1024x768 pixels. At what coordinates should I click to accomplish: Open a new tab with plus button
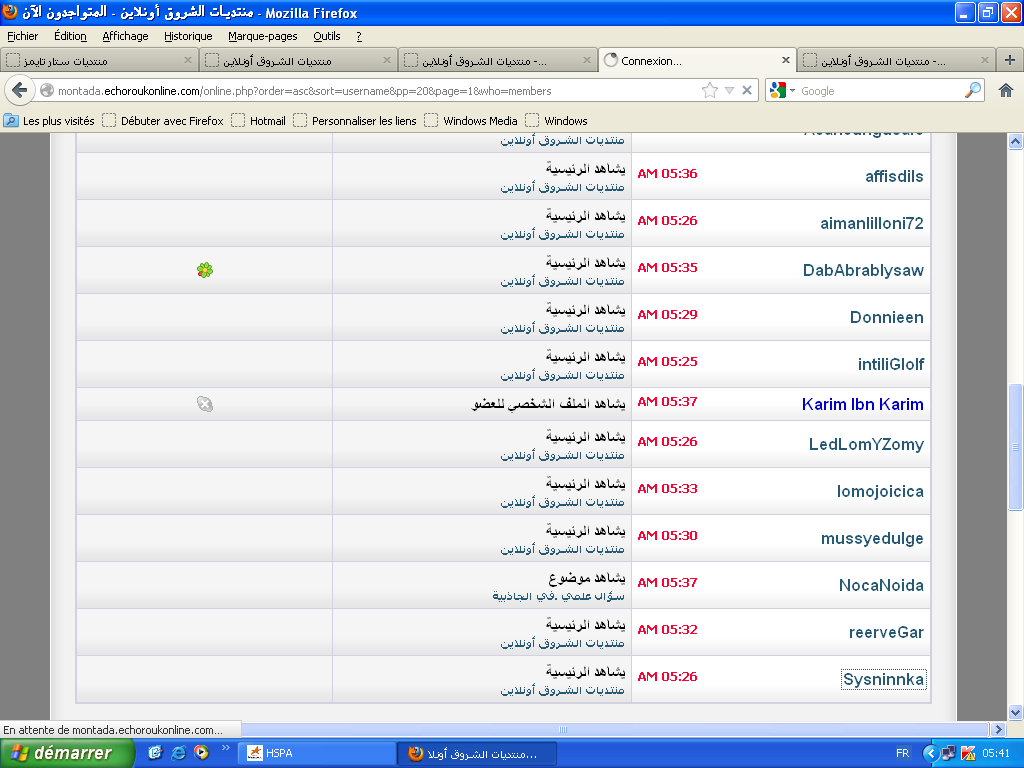tap(1010, 60)
